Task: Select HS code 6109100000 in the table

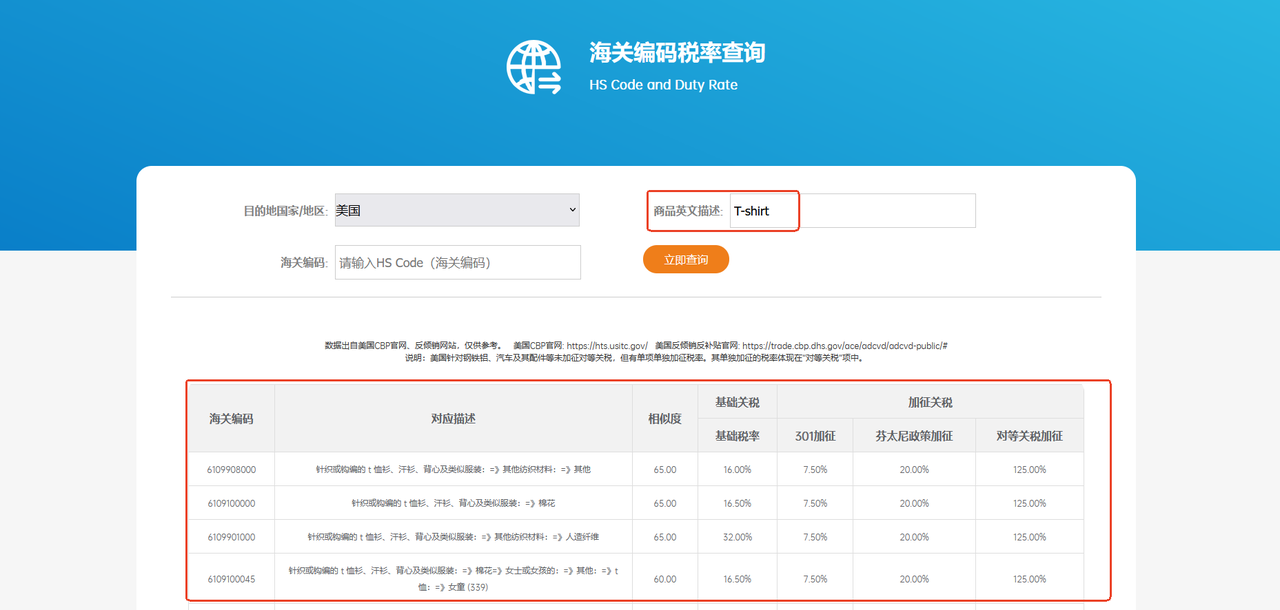Action: [x=231, y=503]
